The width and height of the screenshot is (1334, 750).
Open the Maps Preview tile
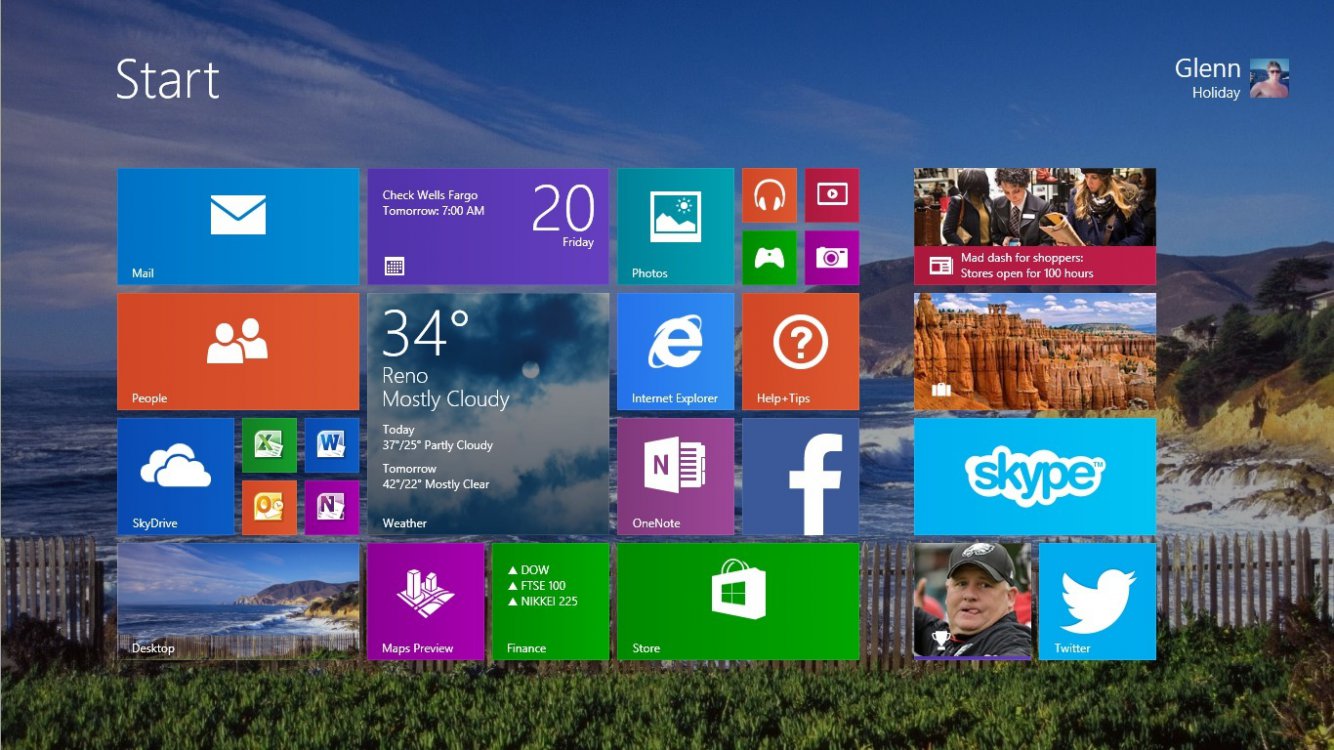click(x=425, y=601)
